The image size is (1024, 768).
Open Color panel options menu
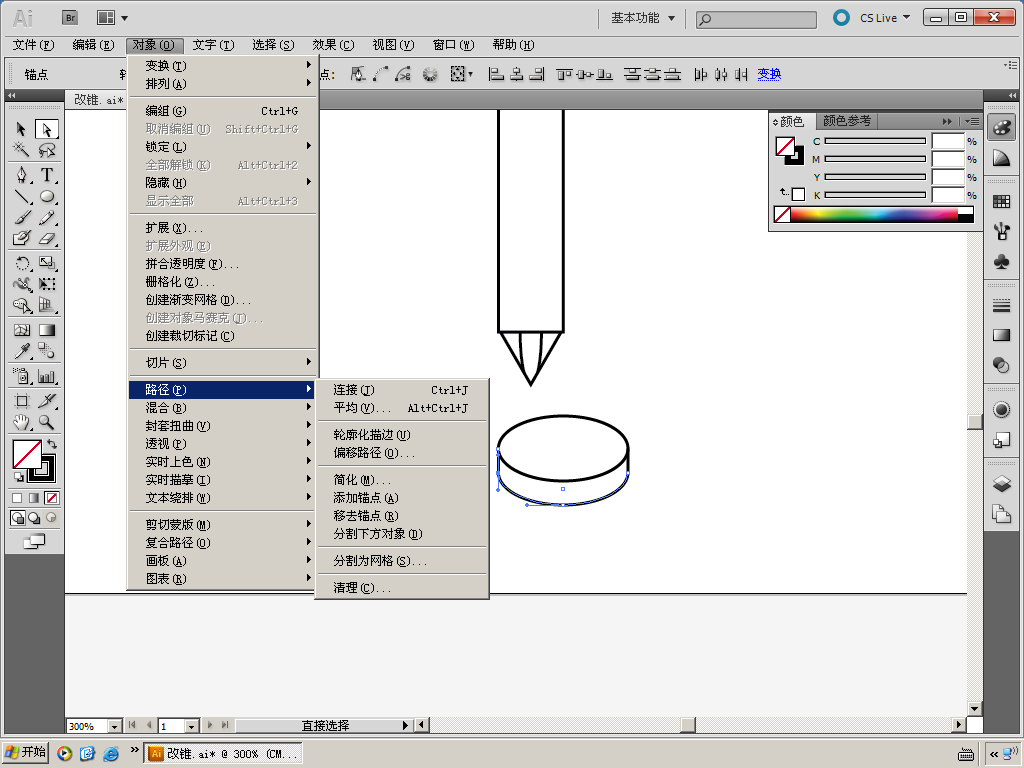pos(972,121)
